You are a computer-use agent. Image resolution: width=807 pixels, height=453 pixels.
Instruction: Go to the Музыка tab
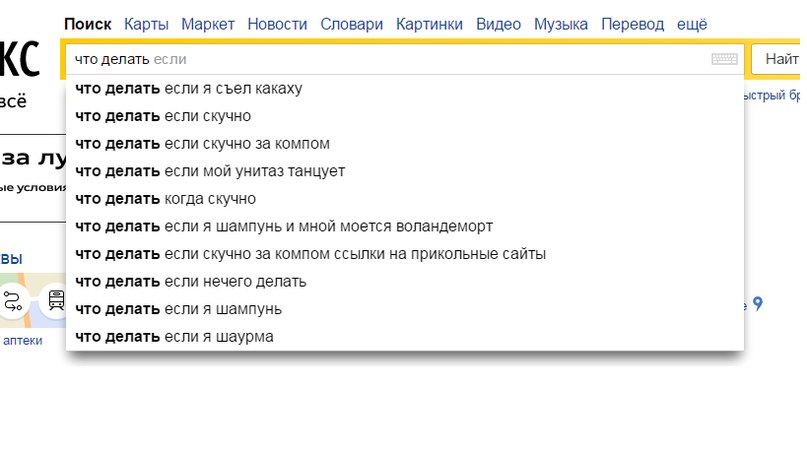(560, 24)
